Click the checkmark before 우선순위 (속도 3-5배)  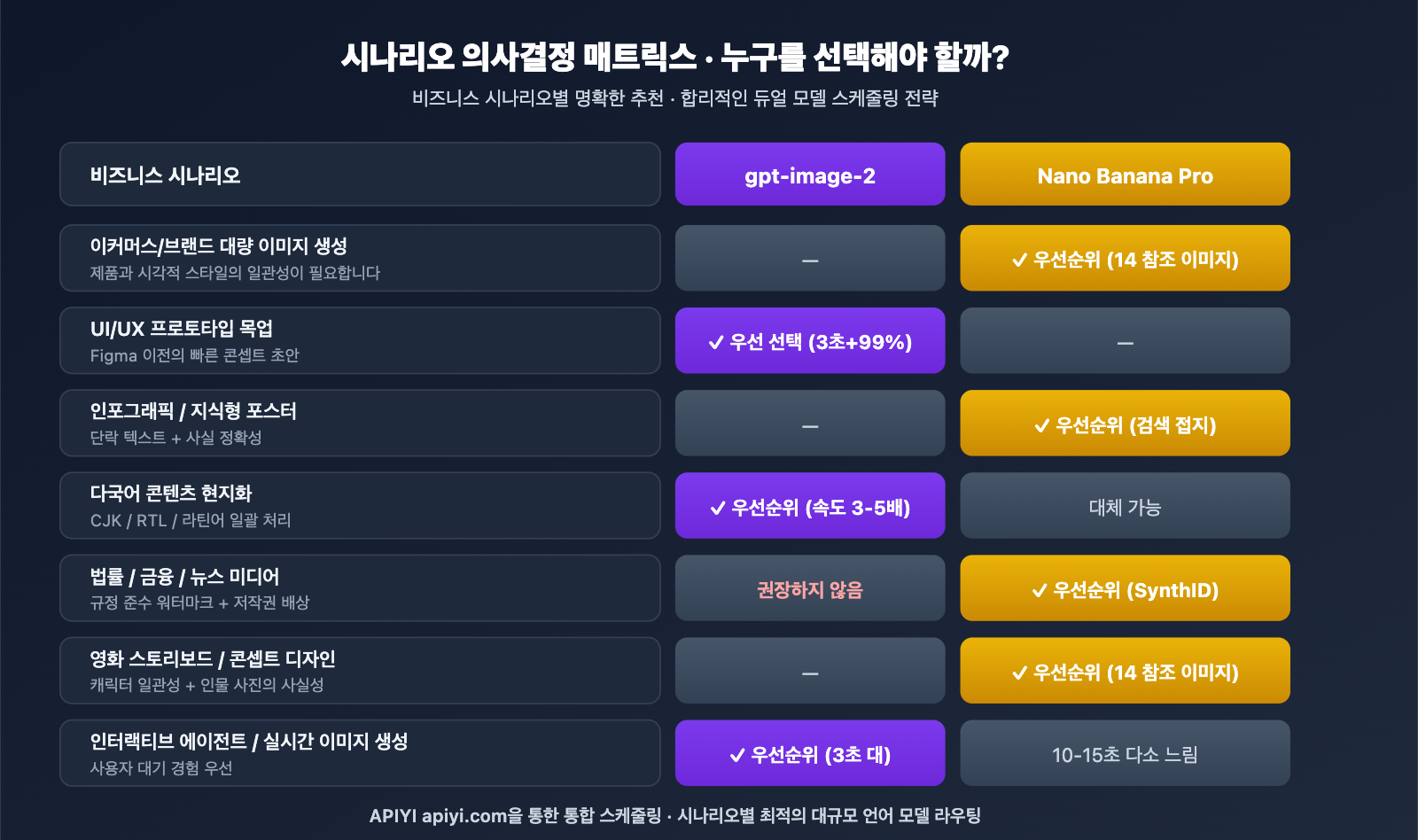718,509
